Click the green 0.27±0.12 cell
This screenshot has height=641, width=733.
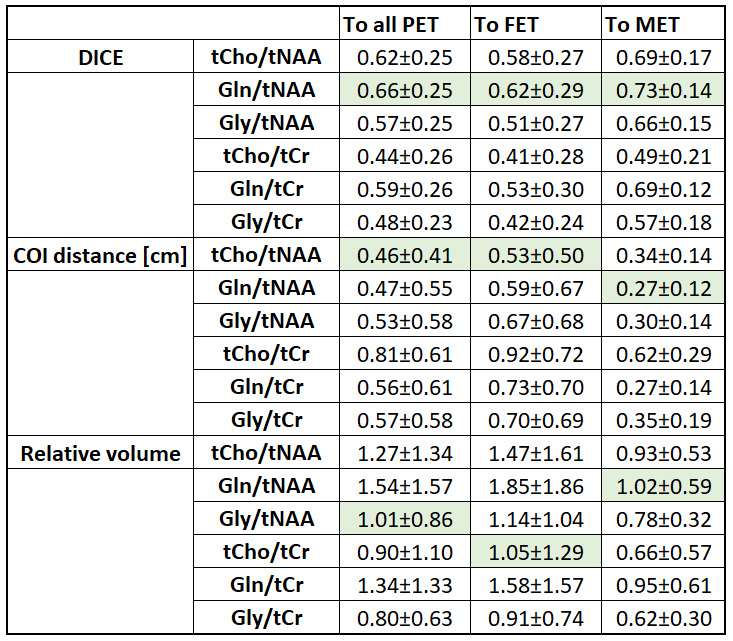click(664, 288)
